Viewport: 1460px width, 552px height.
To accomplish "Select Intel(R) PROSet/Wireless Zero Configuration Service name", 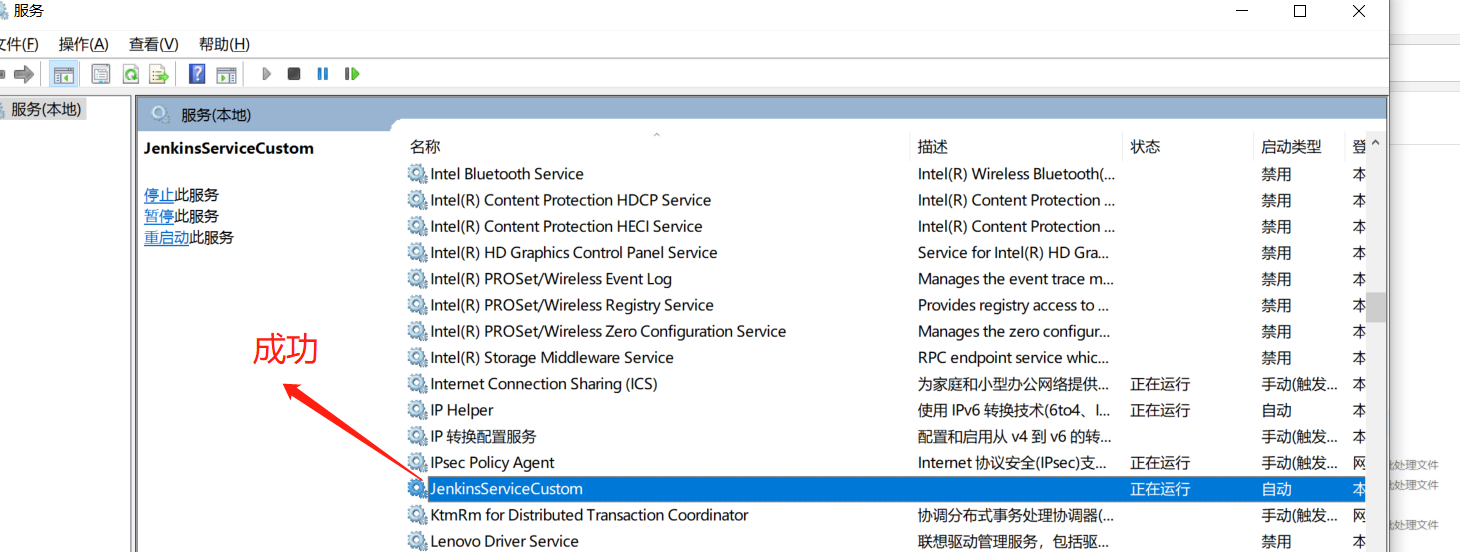I will (608, 331).
